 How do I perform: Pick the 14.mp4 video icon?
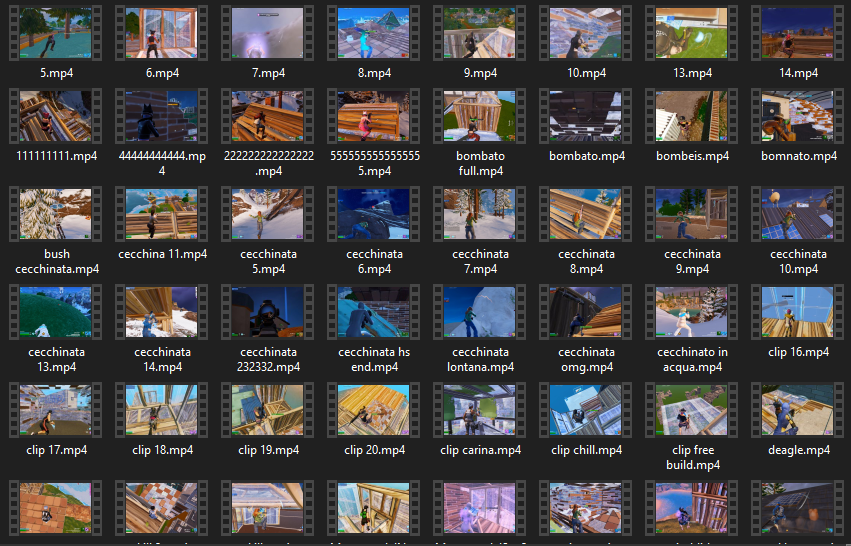click(x=798, y=33)
